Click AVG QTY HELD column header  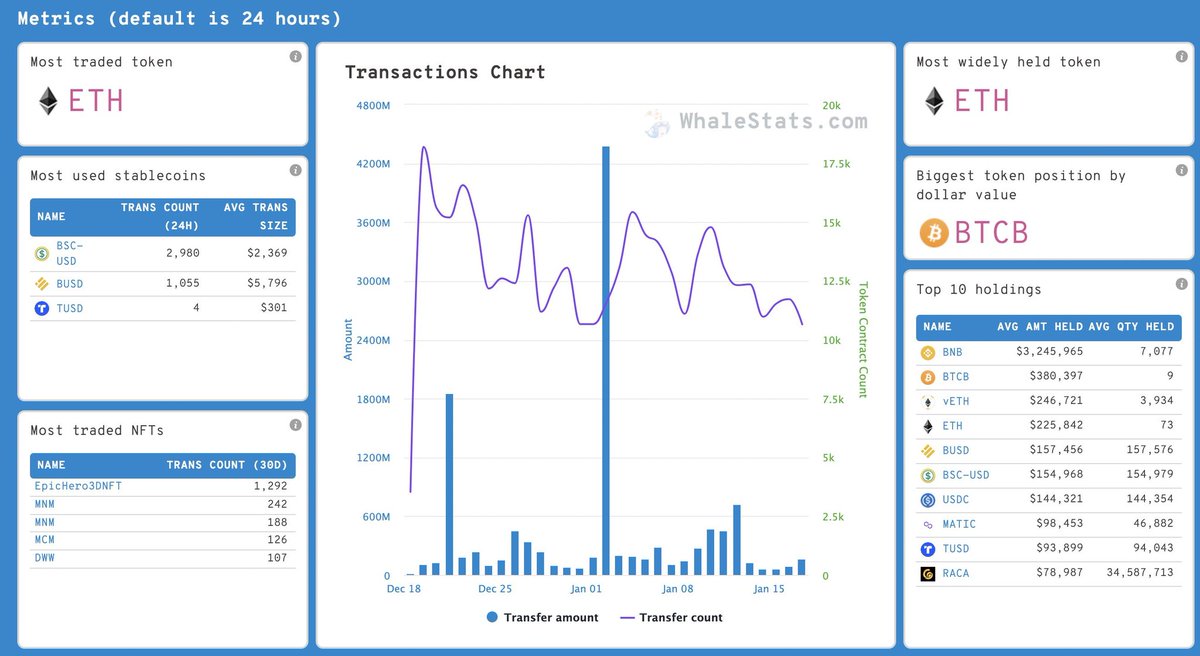(1131, 327)
